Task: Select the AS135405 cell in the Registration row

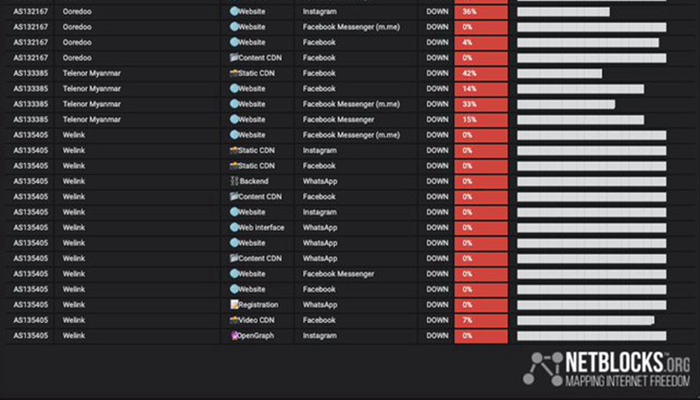Action: 31,305
